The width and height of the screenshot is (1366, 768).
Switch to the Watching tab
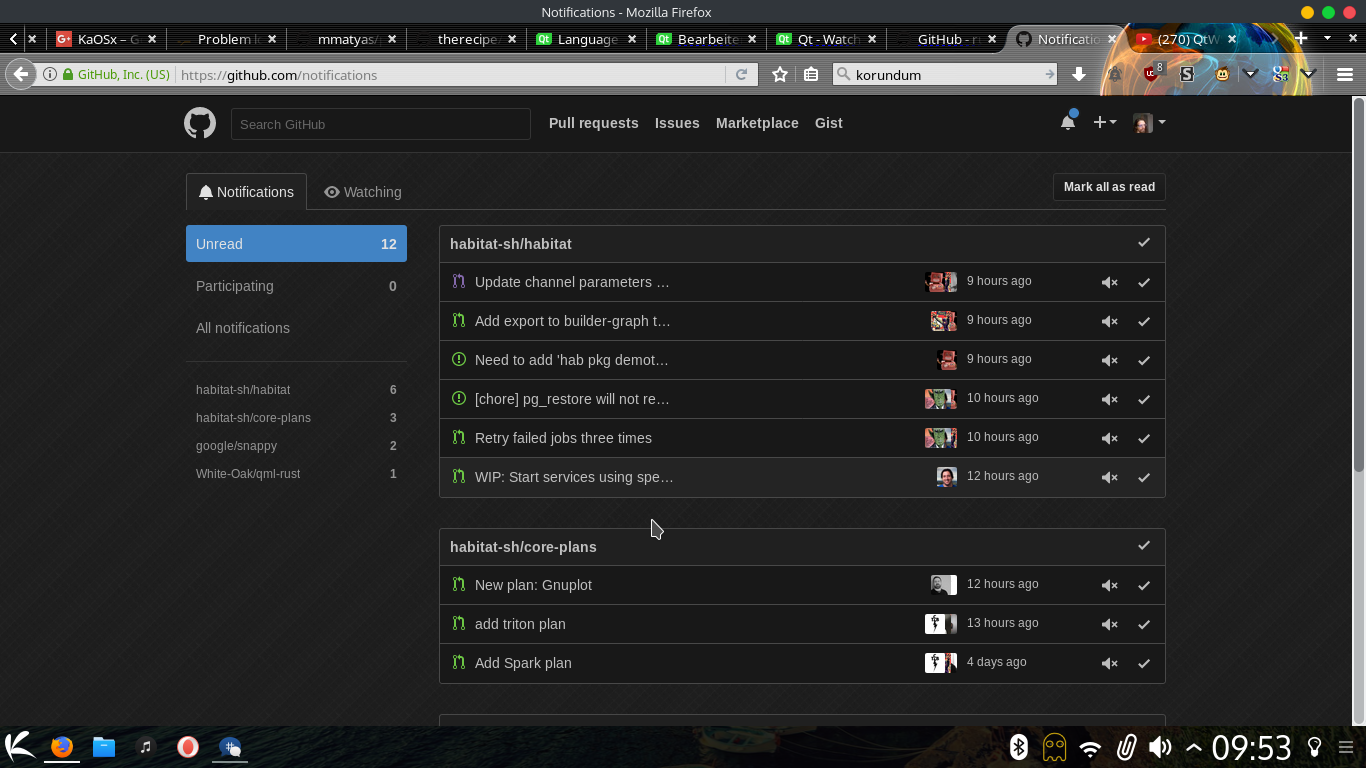pyautogui.click(x=362, y=191)
